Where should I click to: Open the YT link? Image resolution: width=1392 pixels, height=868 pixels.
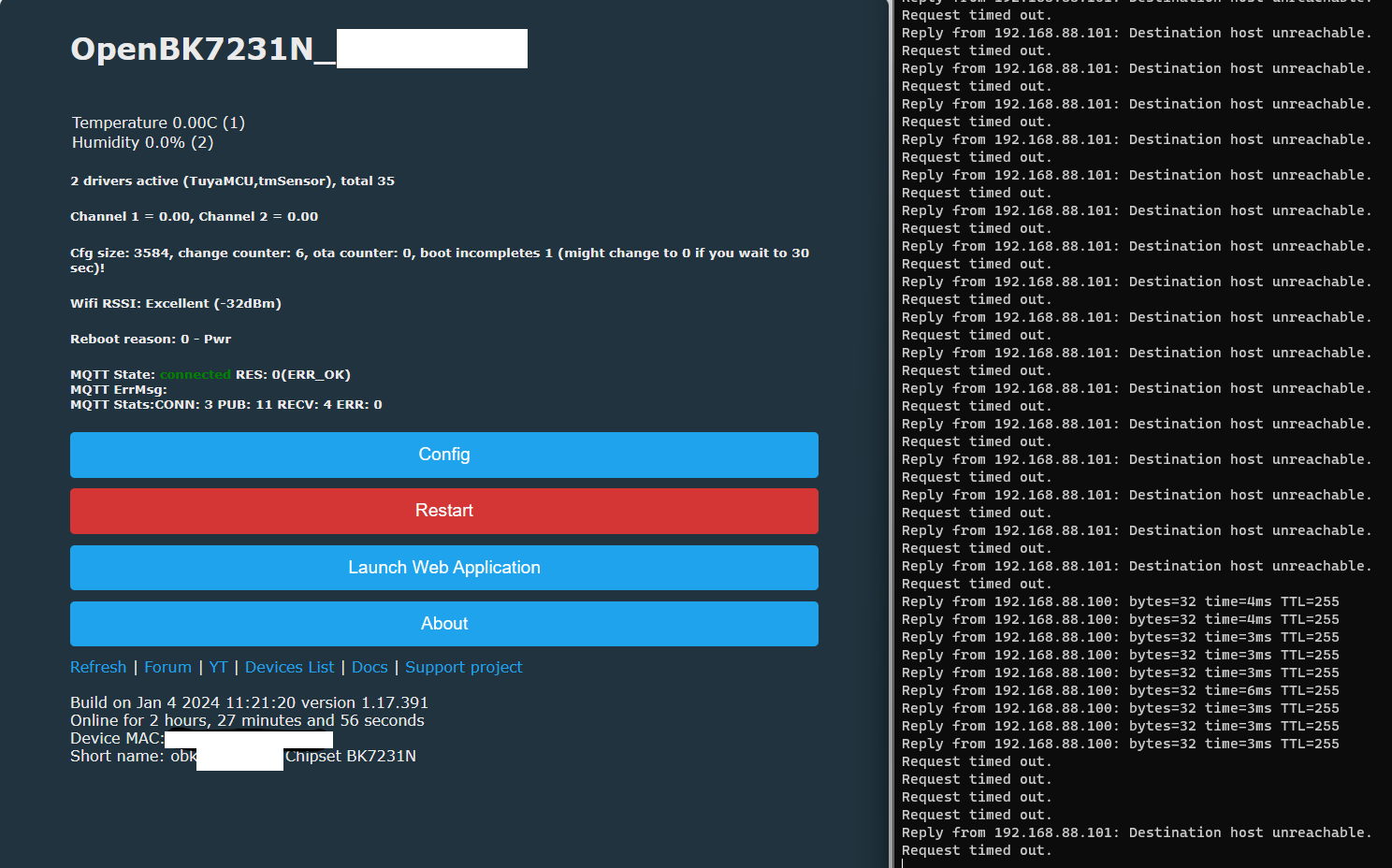click(x=218, y=667)
